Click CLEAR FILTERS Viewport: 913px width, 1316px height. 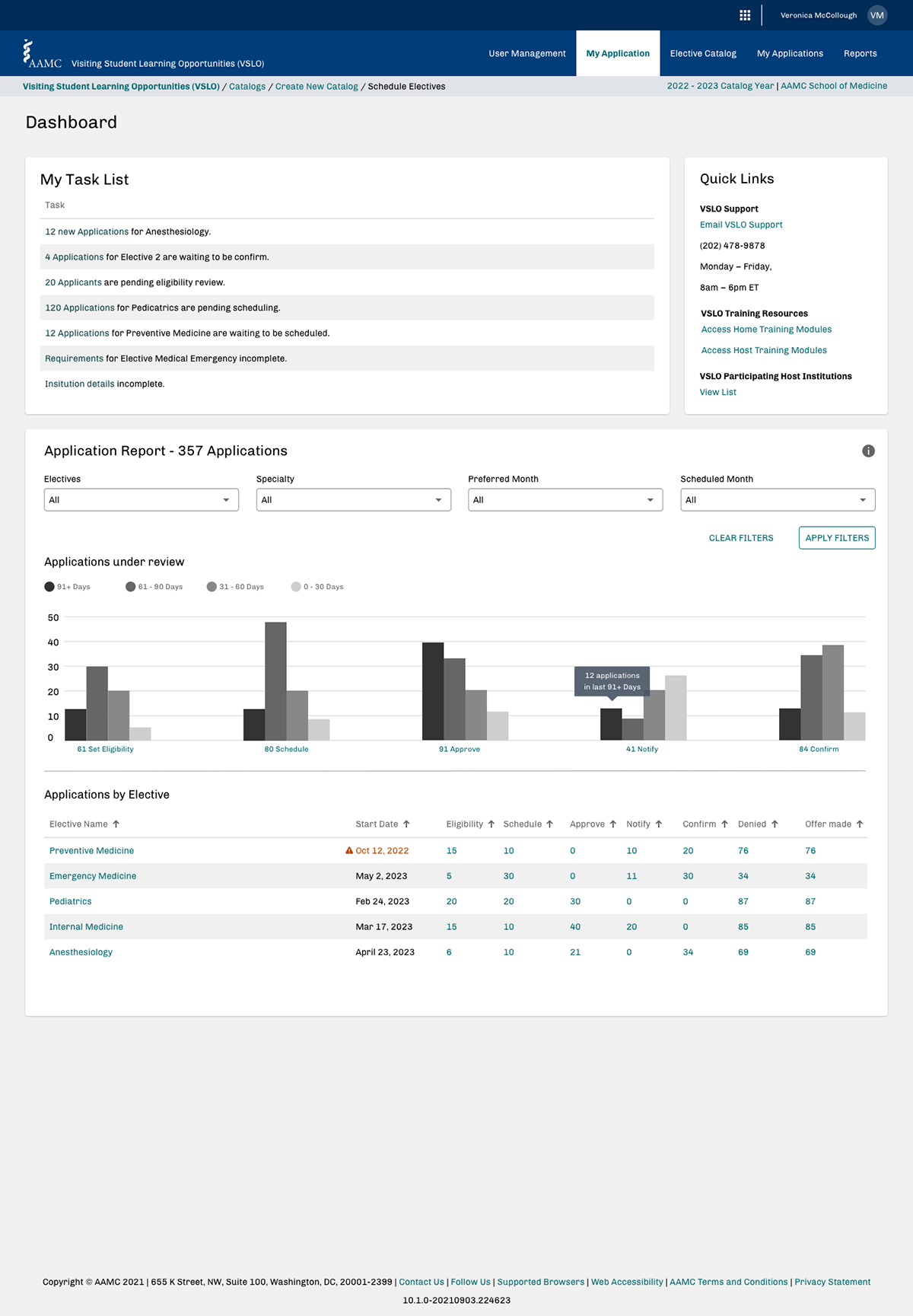(x=741, y=538)
